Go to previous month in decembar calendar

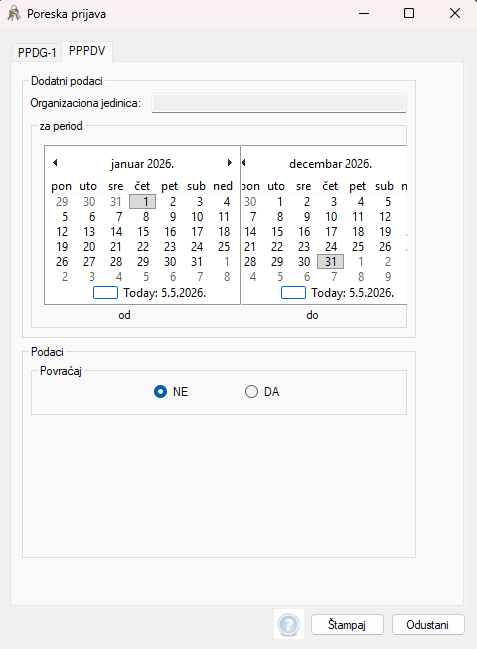244,163
